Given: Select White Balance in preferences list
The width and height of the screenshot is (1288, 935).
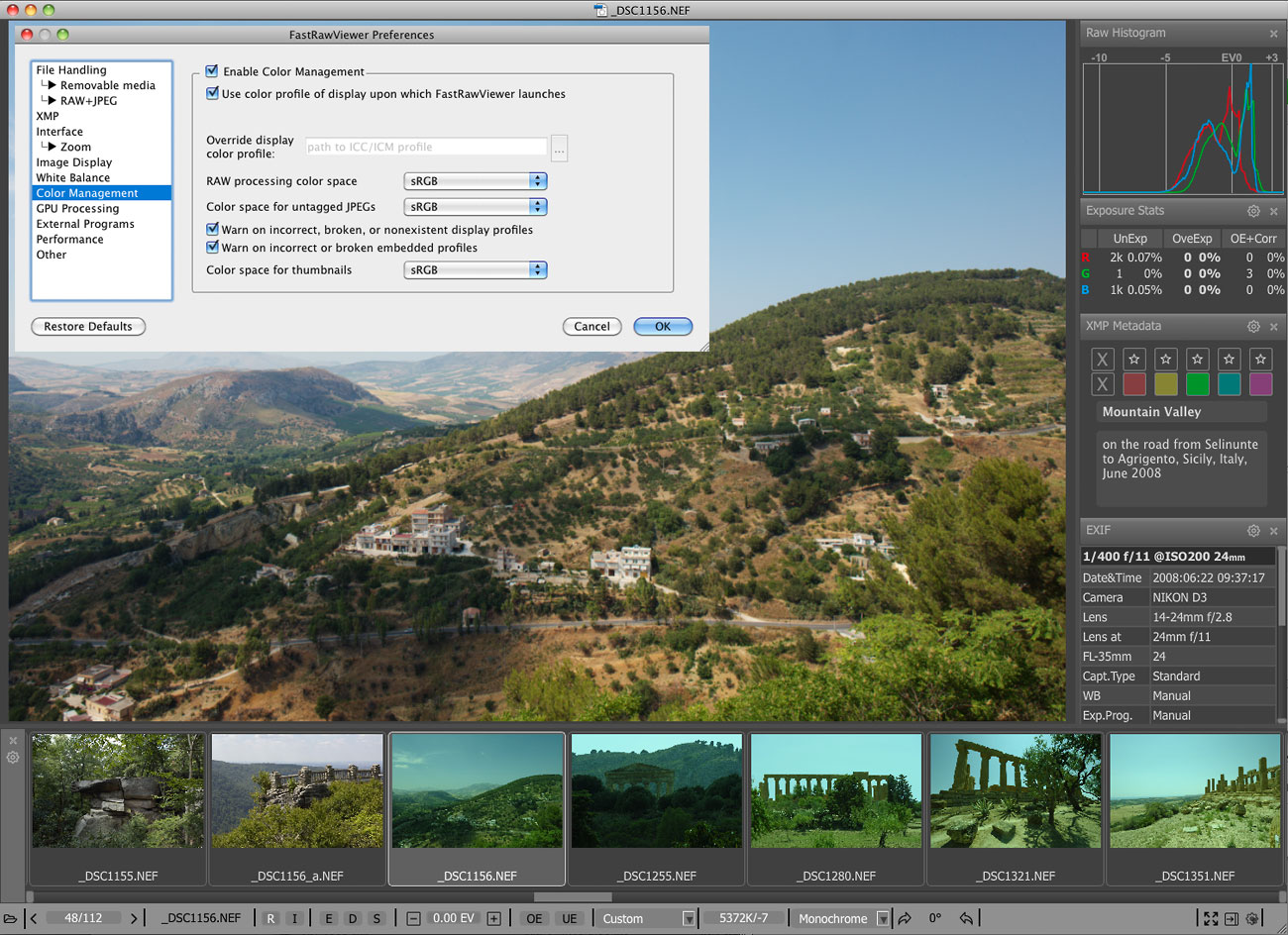Looking at the screenshot, I should [x=73, y=177].
